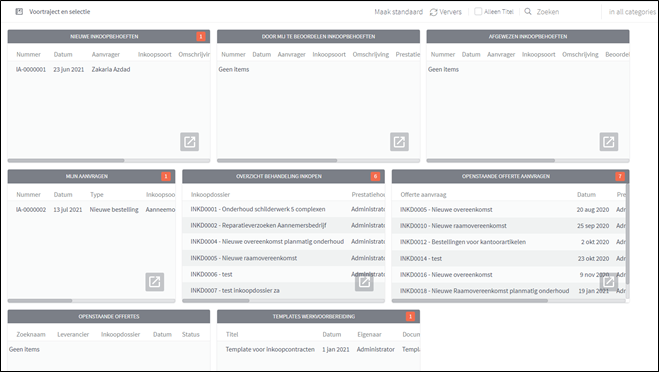
Task: Open Overzicht Behandeling Inkopen pop-out icon
Action: [x=364, y=282]
